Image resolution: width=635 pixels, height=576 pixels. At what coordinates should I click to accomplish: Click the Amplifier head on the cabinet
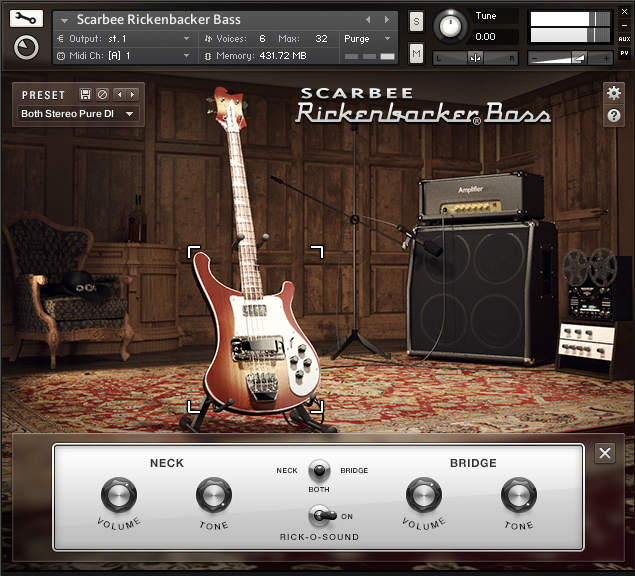pyautogui.click(x=481, y=197)
